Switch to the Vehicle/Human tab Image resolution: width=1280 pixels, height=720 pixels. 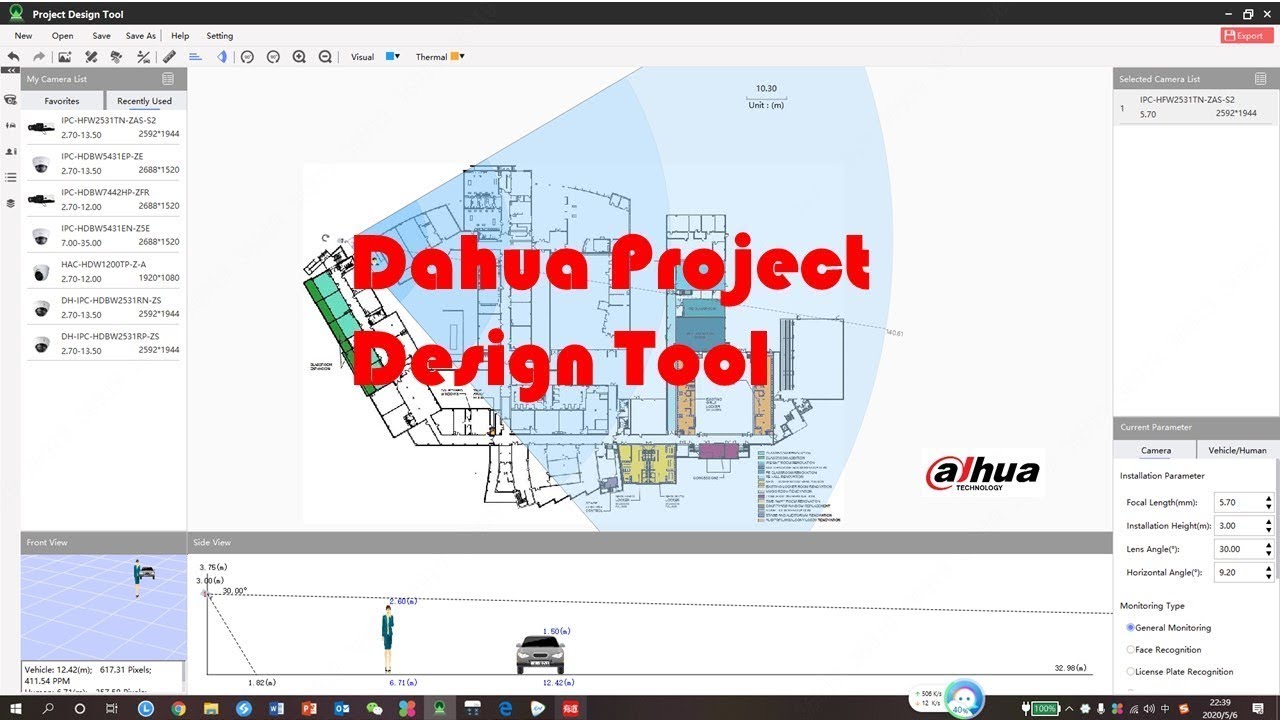point(1238,450)
